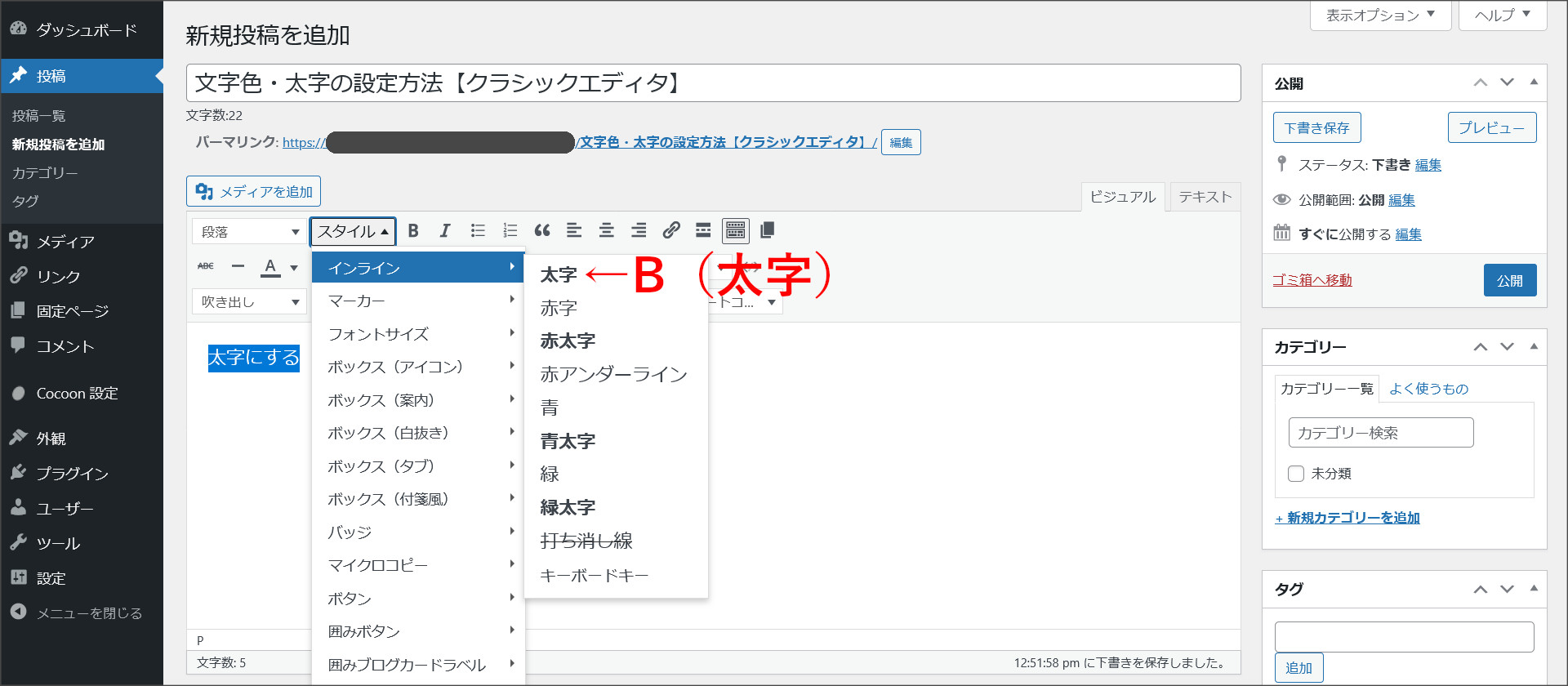Screen dimensions: 1568x686
Task: Click the 下書き保存 button
Action: click(1317, 127)
